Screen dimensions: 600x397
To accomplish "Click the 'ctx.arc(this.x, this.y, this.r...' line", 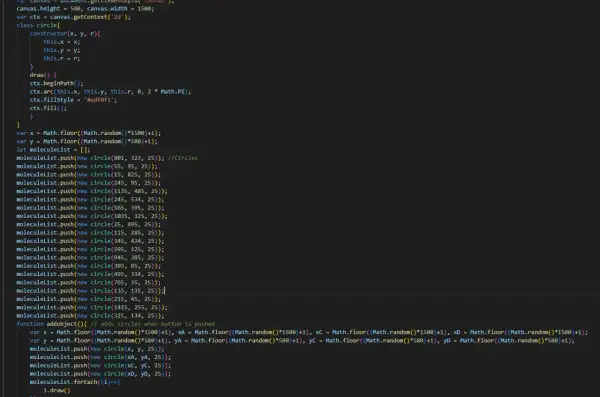I will pos(110,91).
